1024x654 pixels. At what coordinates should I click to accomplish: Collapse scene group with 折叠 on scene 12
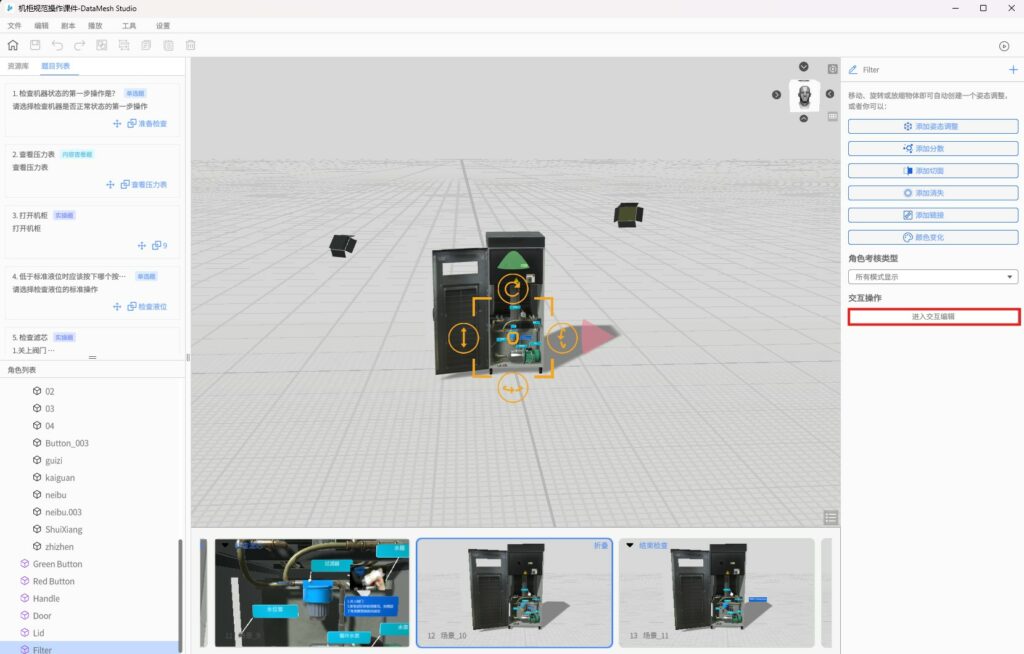[x=601, y=546]
